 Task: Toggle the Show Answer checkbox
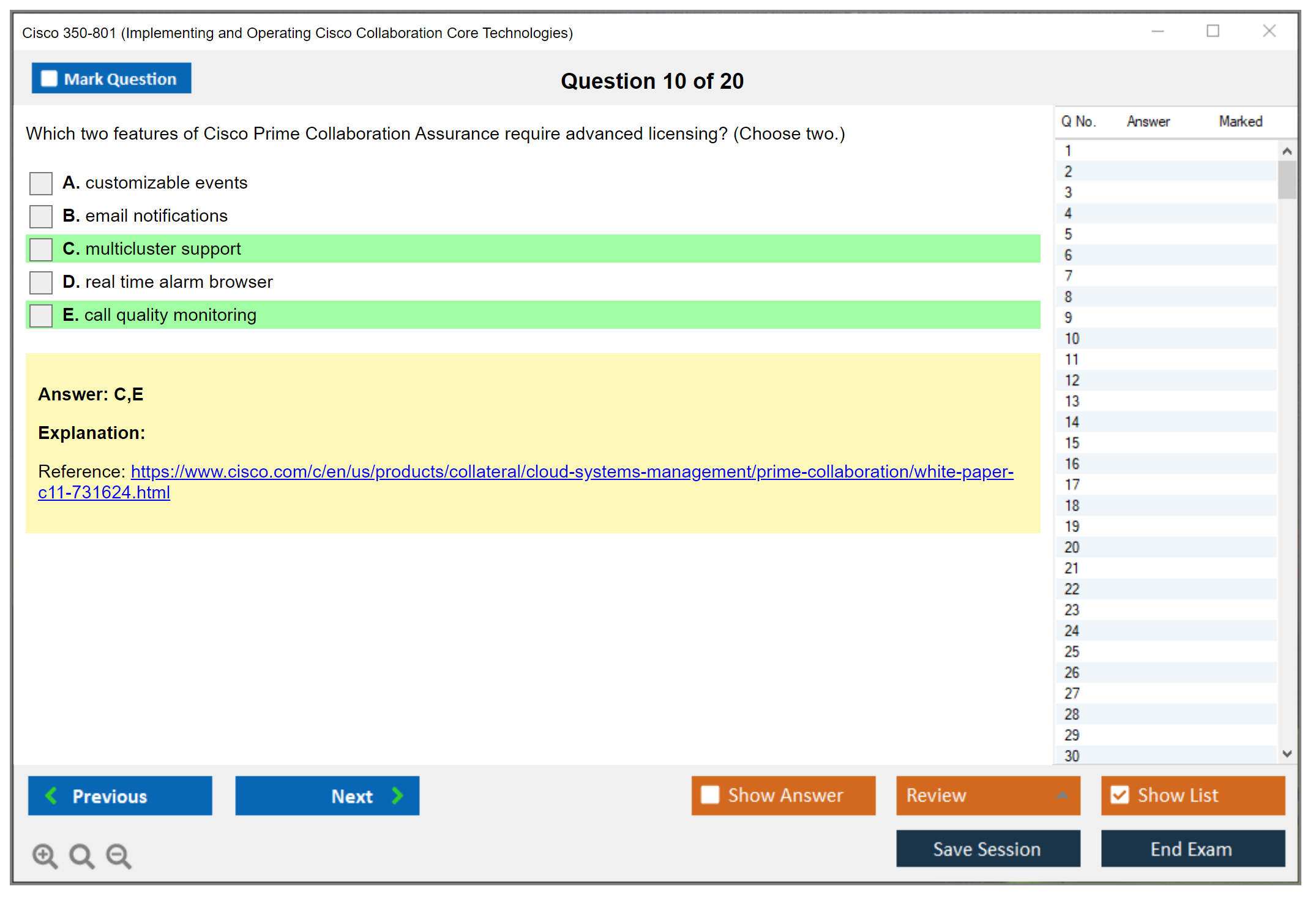pos(710,795)
